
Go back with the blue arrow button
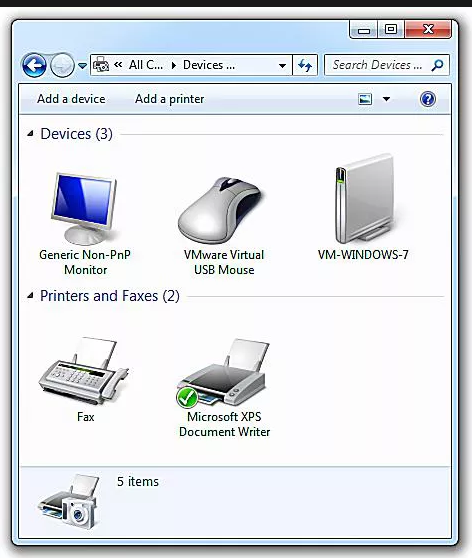click(34, 65)
